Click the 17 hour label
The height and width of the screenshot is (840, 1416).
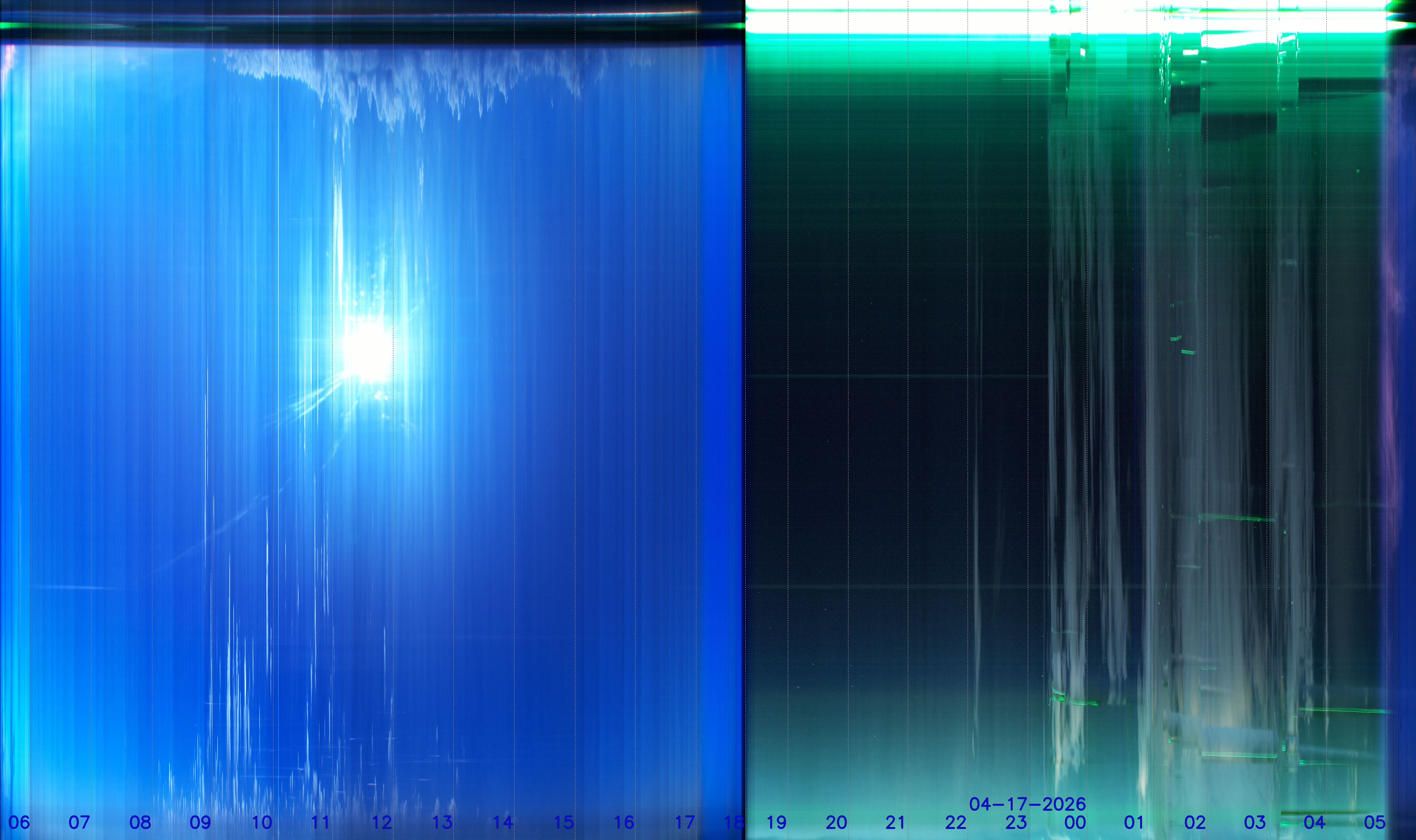coord(685,822)
